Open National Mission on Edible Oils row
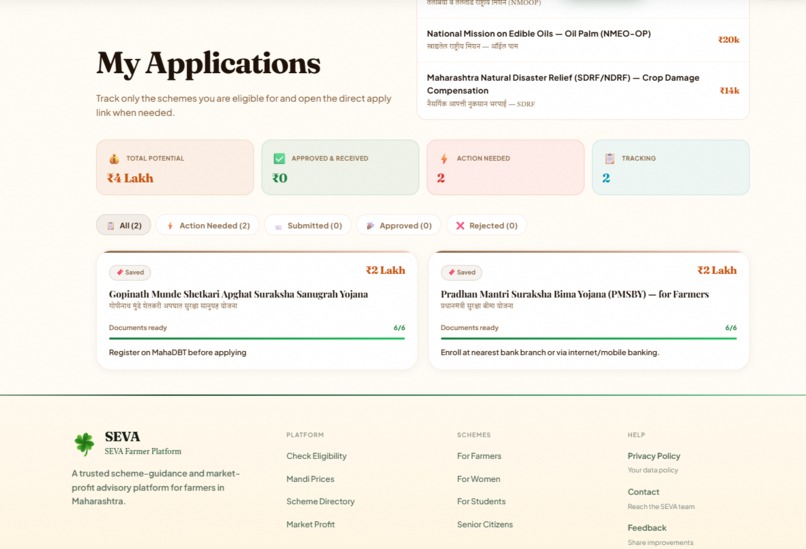 coord(583,40)
